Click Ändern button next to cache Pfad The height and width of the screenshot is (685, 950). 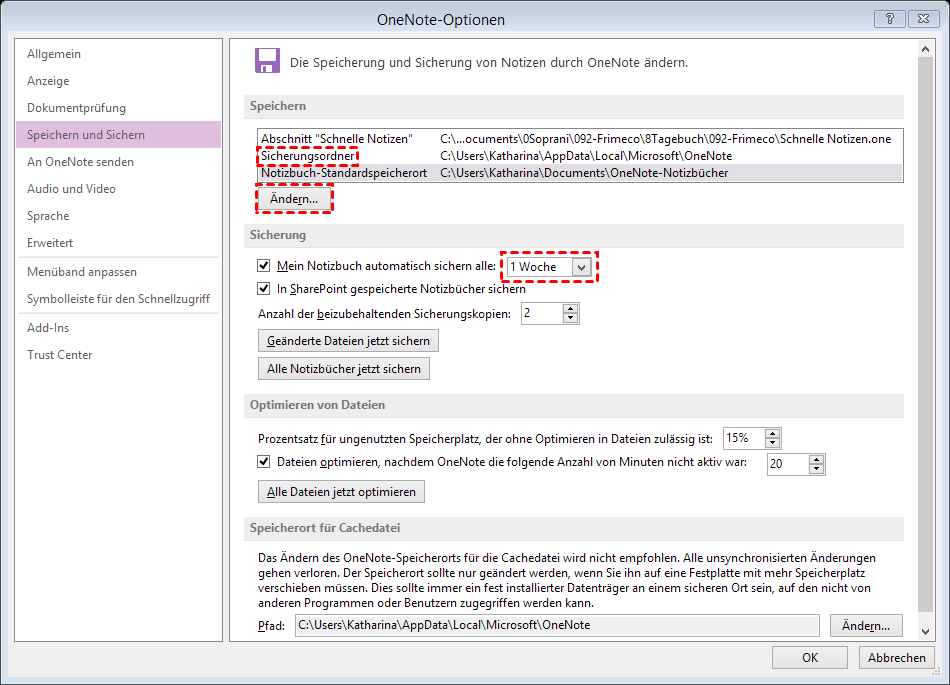click(x=866, y=626)
